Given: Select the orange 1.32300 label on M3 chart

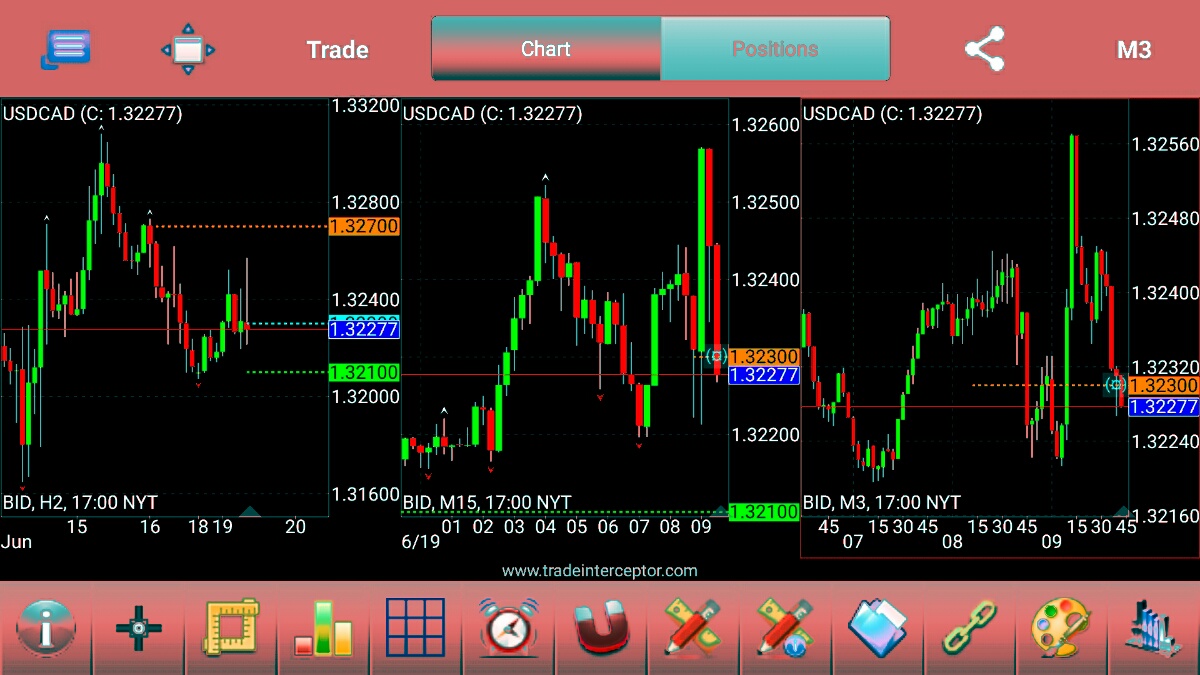Looking at the screenshot, I should point(1163,385).
